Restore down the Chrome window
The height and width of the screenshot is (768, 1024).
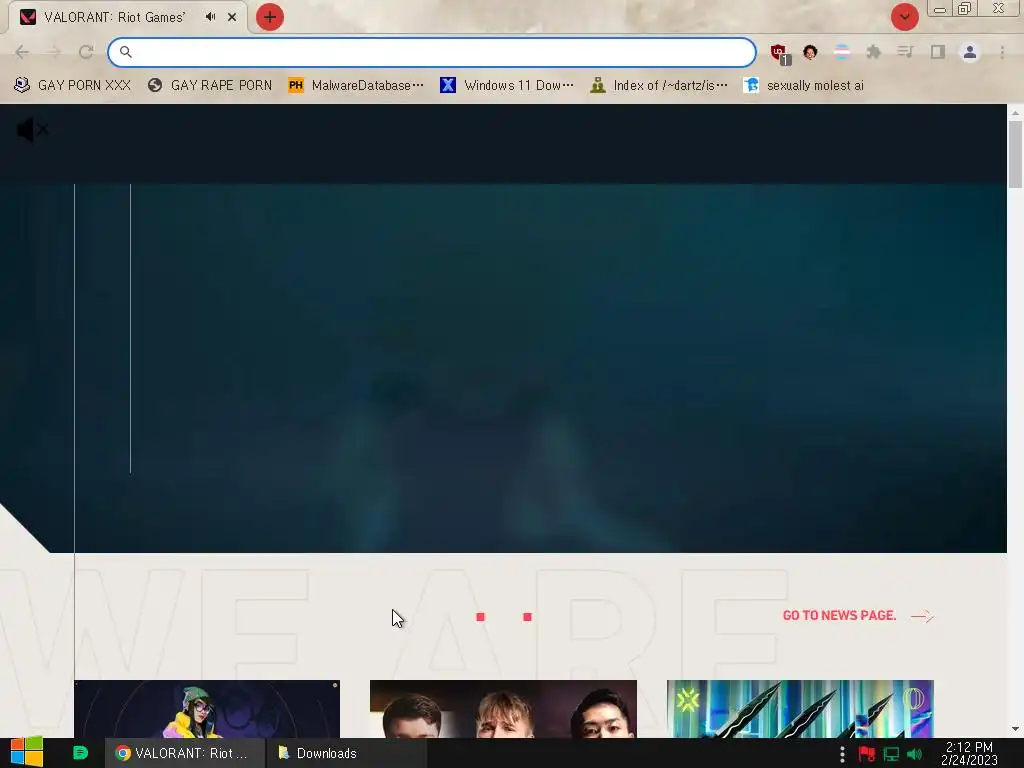point(965,9)
